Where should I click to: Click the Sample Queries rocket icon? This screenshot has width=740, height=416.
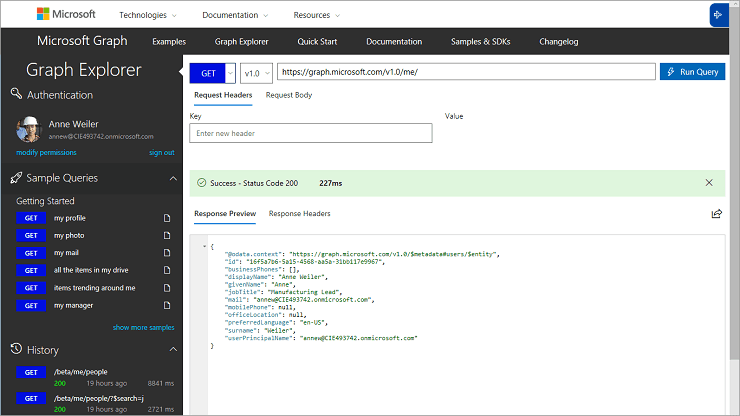[x=16, y=178]
